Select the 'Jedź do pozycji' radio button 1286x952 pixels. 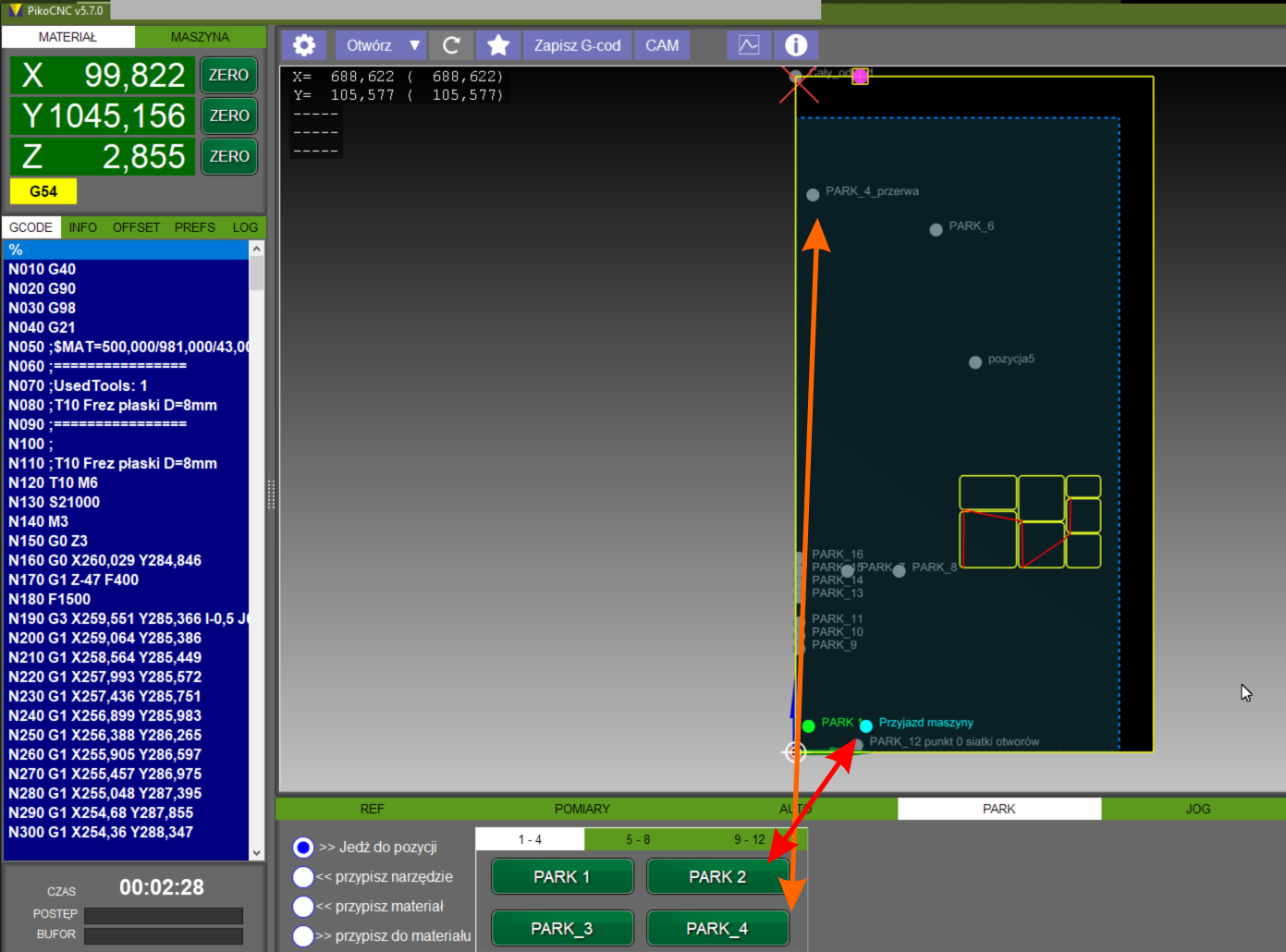pyautogui.click(x=302, y=847)
